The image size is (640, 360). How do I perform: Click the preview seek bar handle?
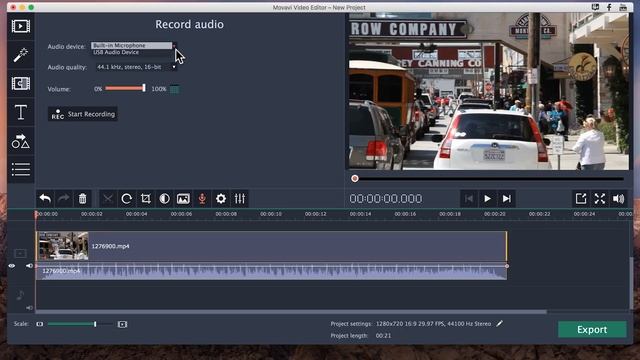tap(355, 178)
